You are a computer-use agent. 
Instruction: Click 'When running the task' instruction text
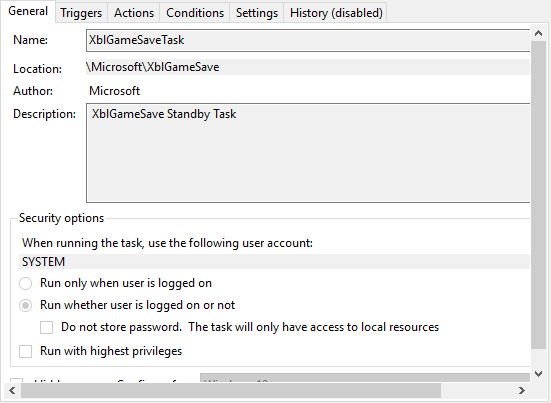coord(167,243)
